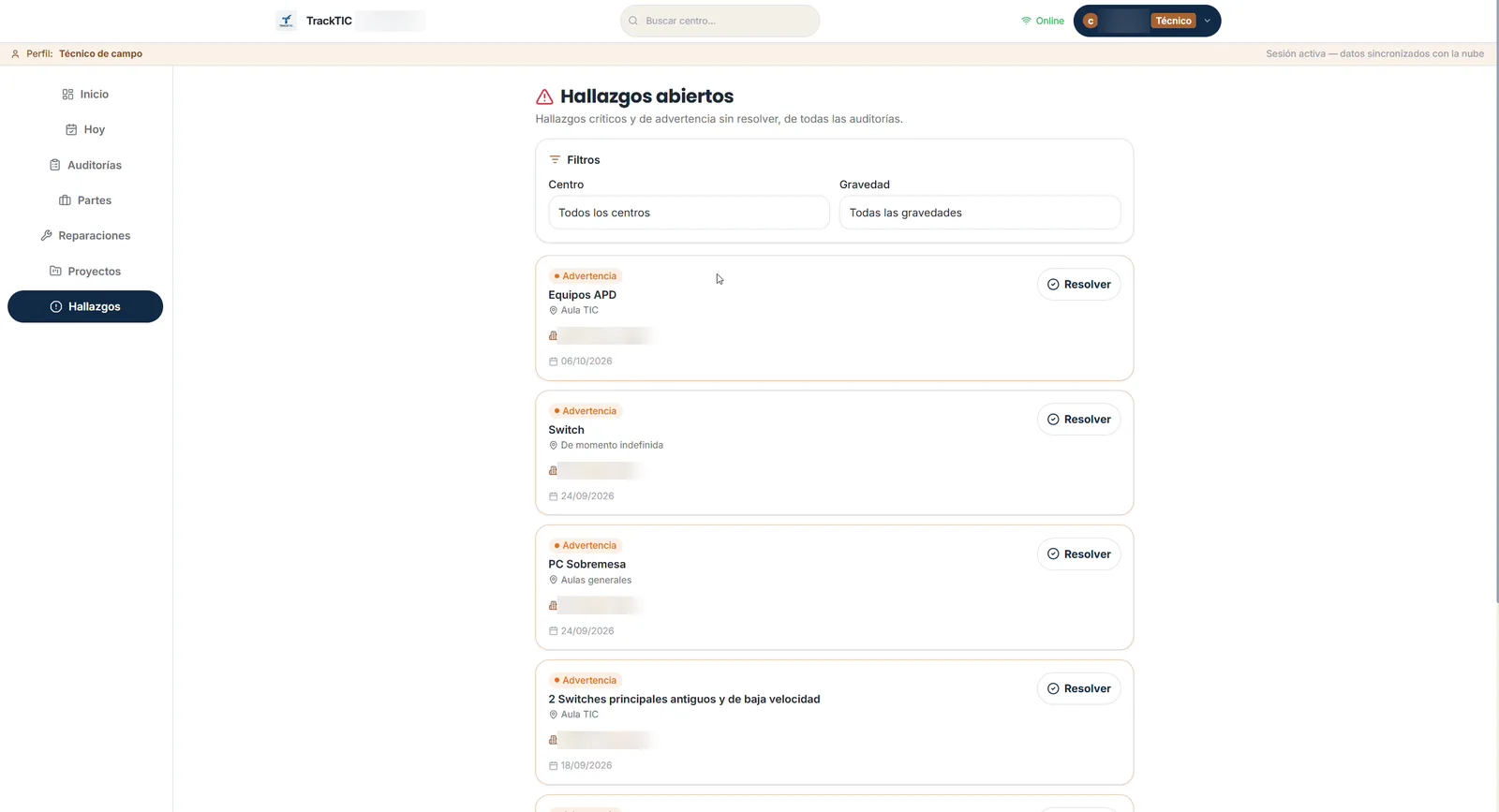Select the Hallazgos sidebar item
Screen dimensions: 1499x812
click(x=85, y=307)
